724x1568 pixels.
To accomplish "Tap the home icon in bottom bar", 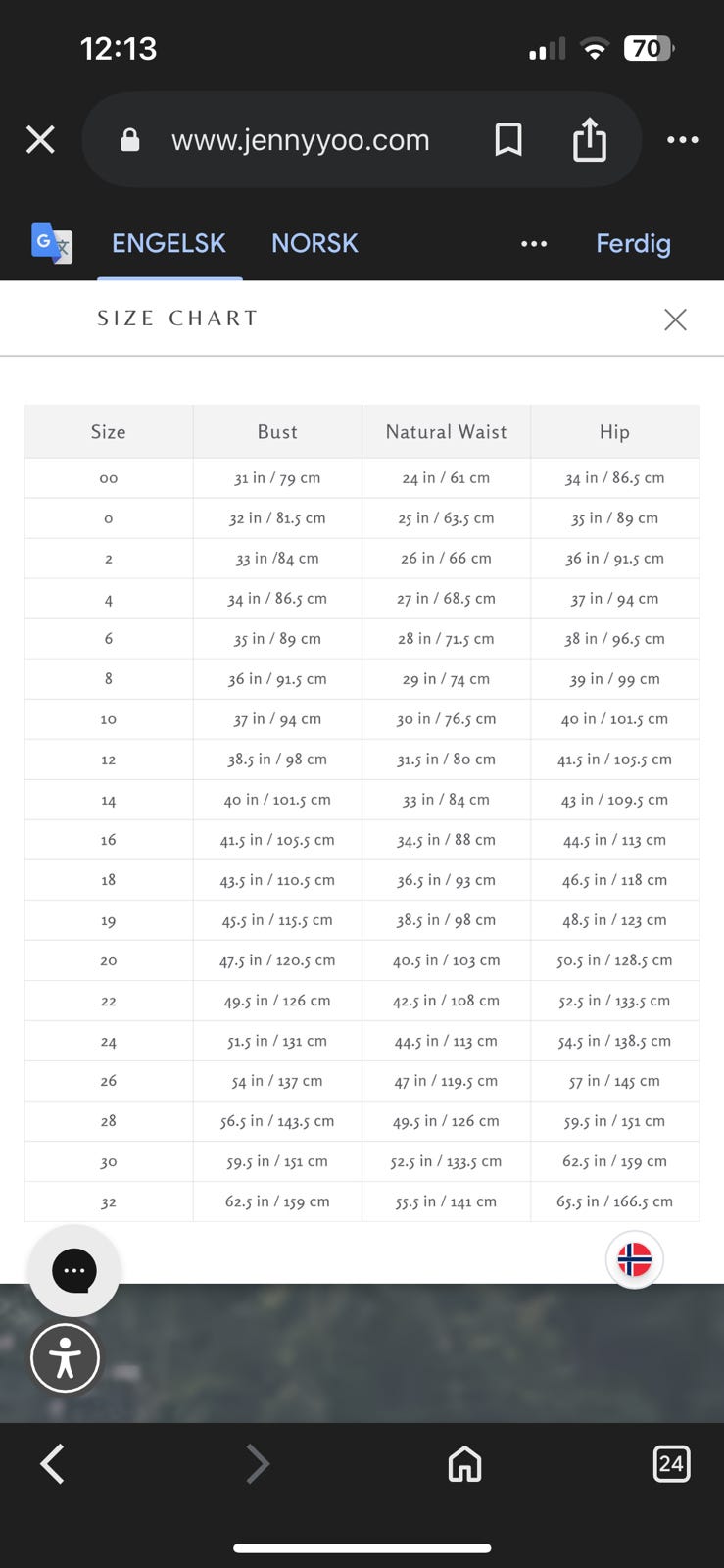I will tap(464, 1464).
